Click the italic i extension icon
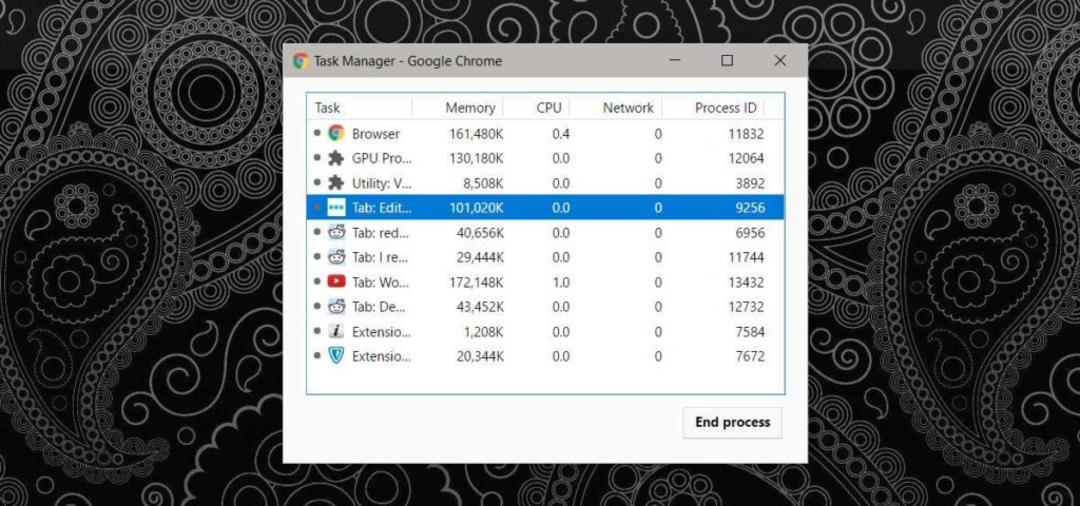Image resolution: width=1080 pixels, height=506 pixels. 336,331
